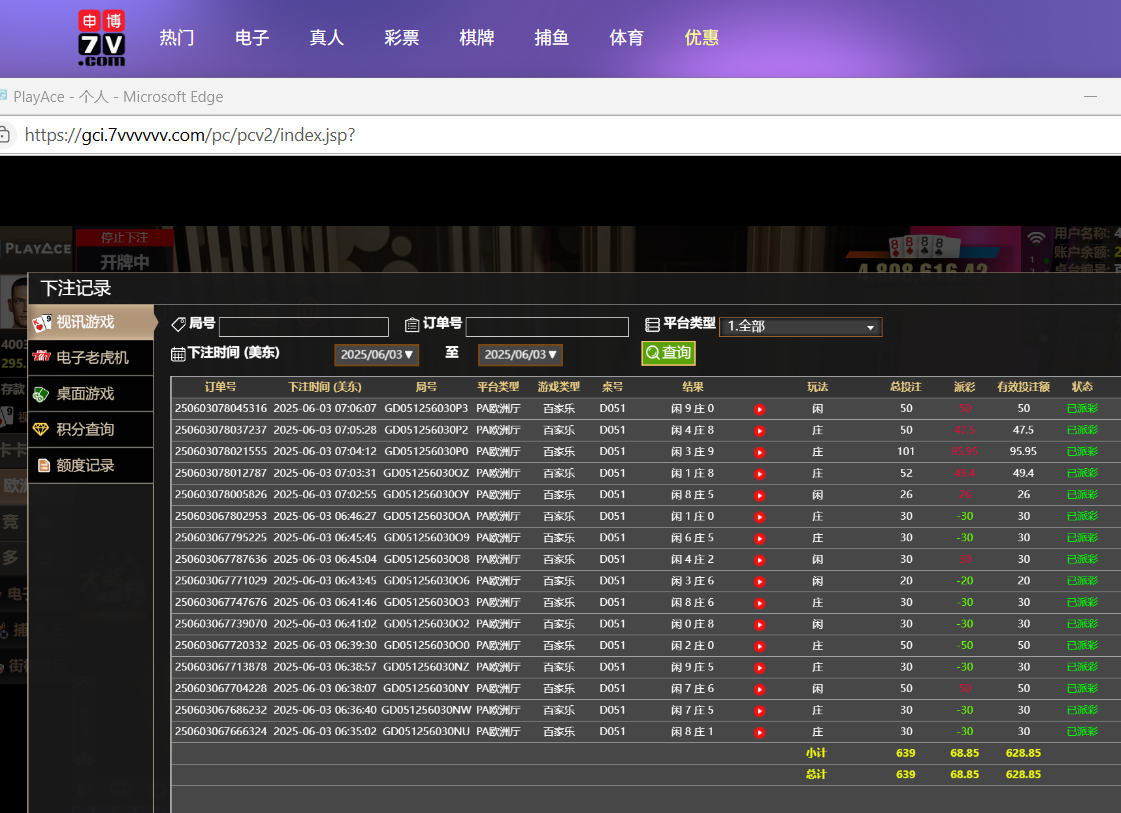Click the 7V.com logo

click(x=101, y=38)
